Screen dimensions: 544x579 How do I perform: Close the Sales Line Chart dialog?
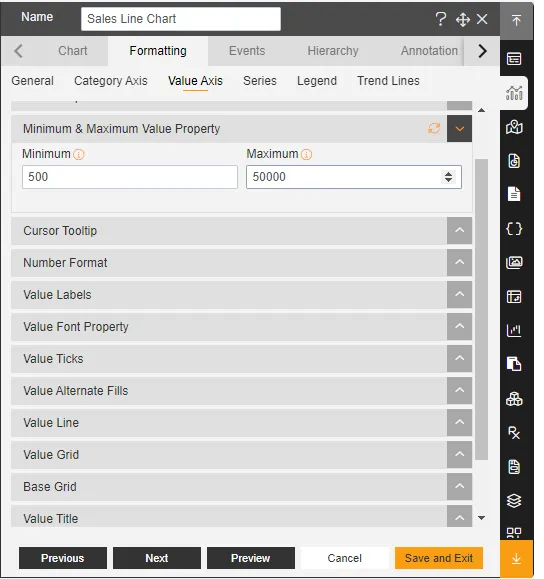pos(482,19)
